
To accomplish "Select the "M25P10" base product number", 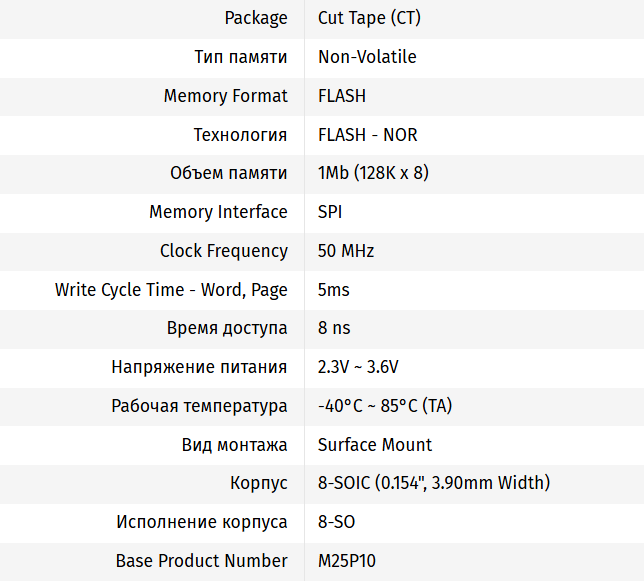I will tap(347, 561).
